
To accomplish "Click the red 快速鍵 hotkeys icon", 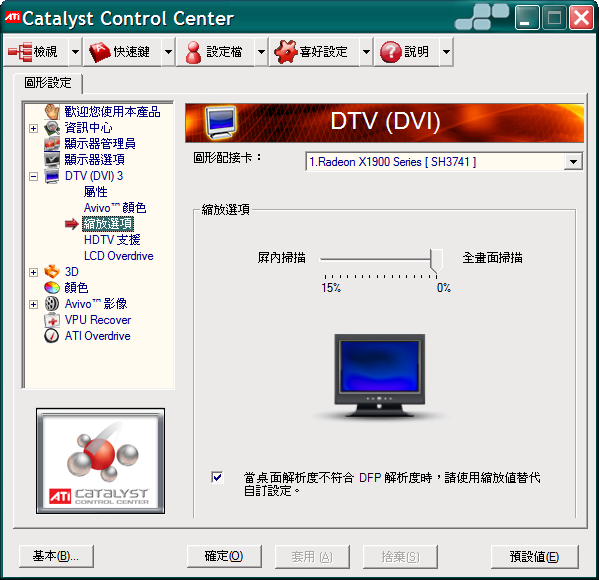I will pyautogui.click(x=99, y=52).
